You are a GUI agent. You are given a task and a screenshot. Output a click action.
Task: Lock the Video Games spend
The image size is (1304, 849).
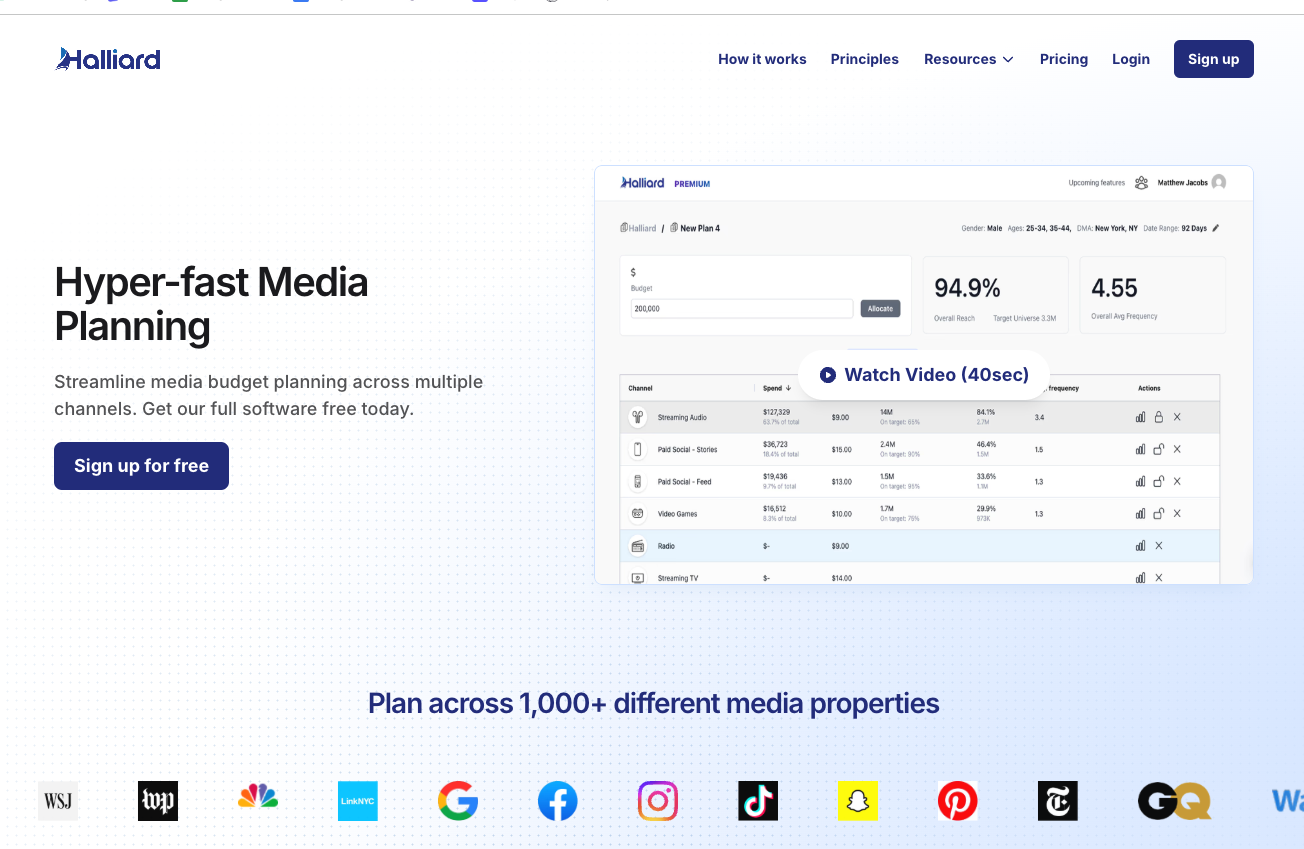click(1159, 513)
